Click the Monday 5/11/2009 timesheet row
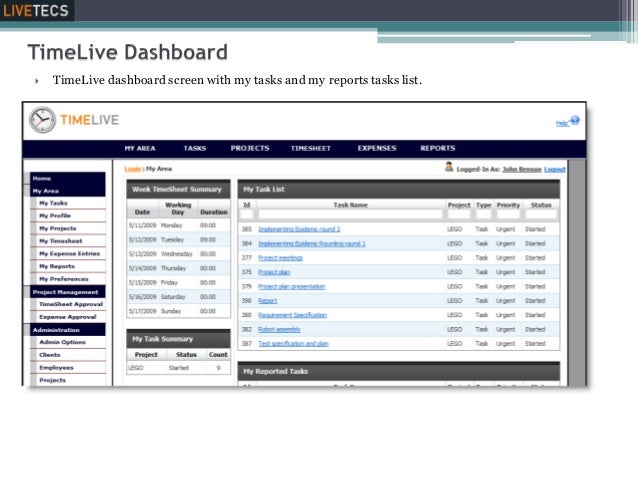This screenshot has width=638, height=479. (x=179, y=225)
